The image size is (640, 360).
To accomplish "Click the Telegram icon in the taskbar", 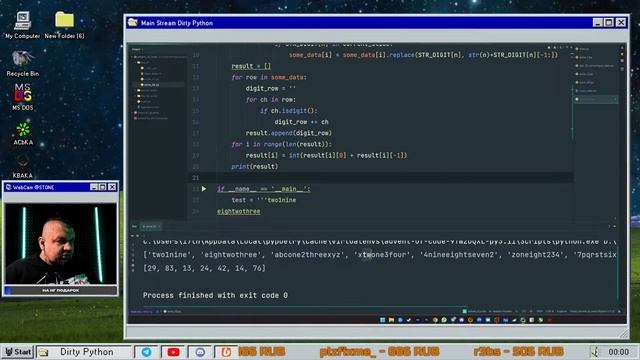I will [x=146, y=352].
